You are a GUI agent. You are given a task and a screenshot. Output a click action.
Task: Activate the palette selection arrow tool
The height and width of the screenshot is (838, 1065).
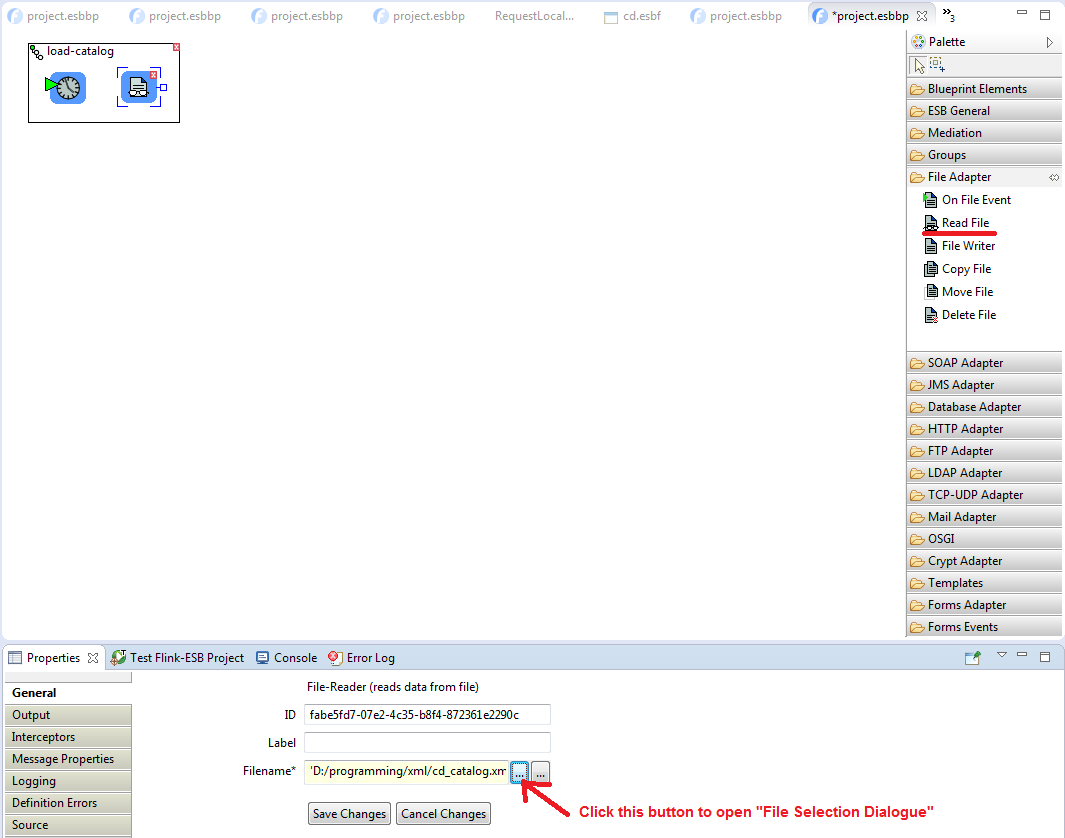[919, 65]
